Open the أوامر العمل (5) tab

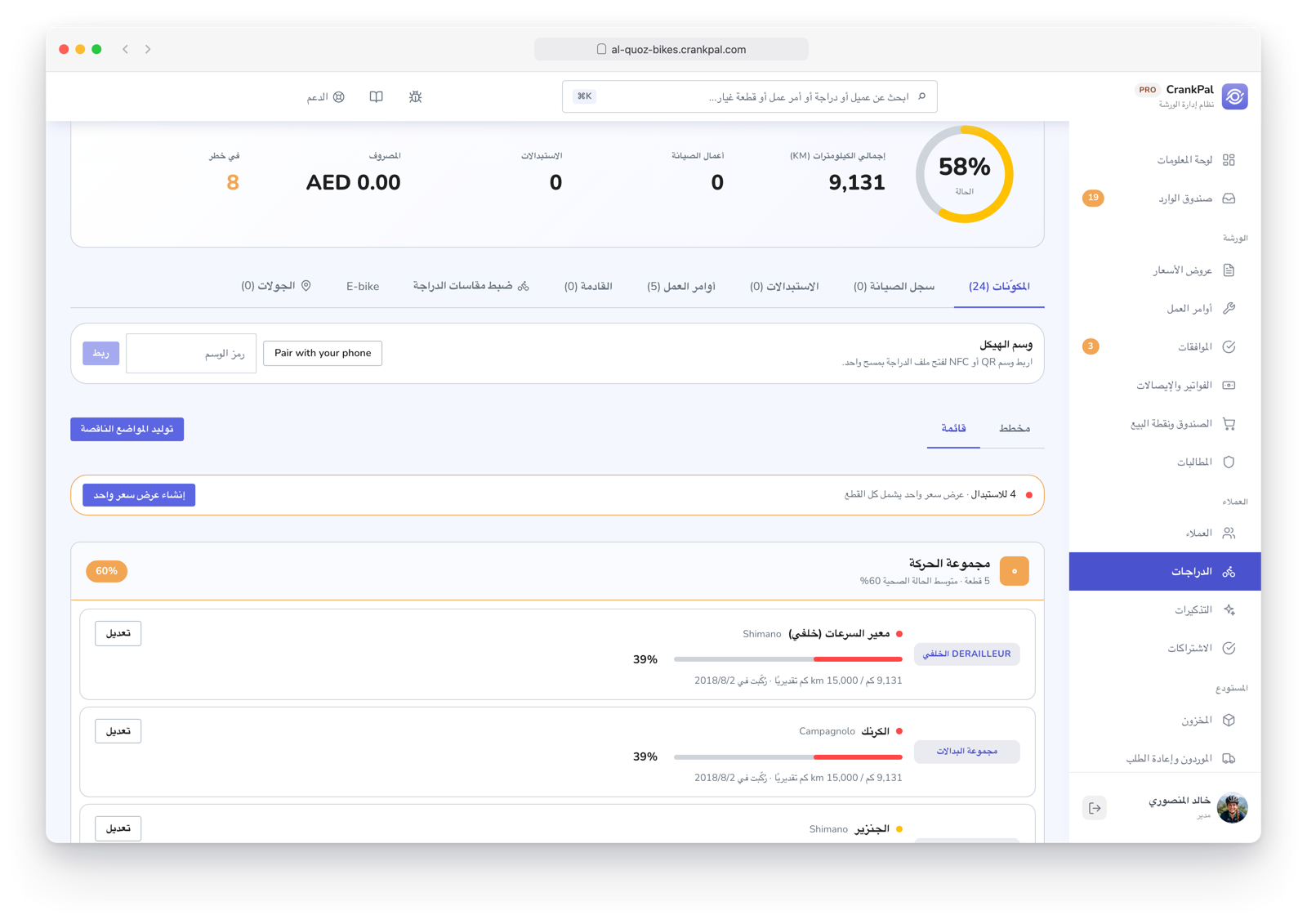[x=681, y=286]
